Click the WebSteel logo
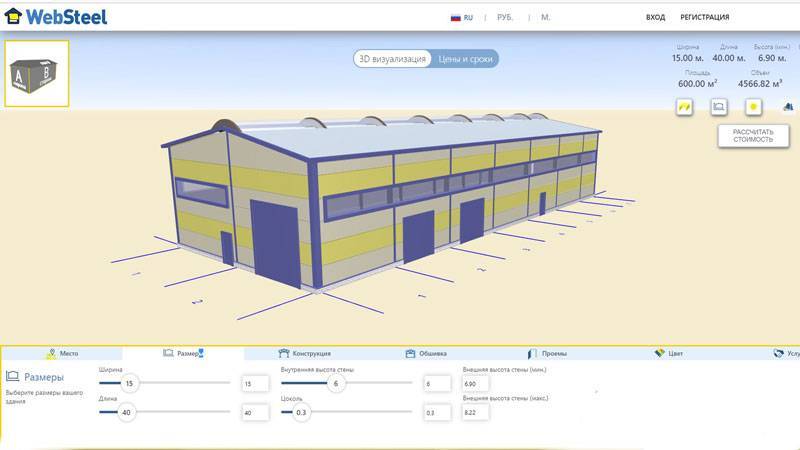 pos(56,16)
